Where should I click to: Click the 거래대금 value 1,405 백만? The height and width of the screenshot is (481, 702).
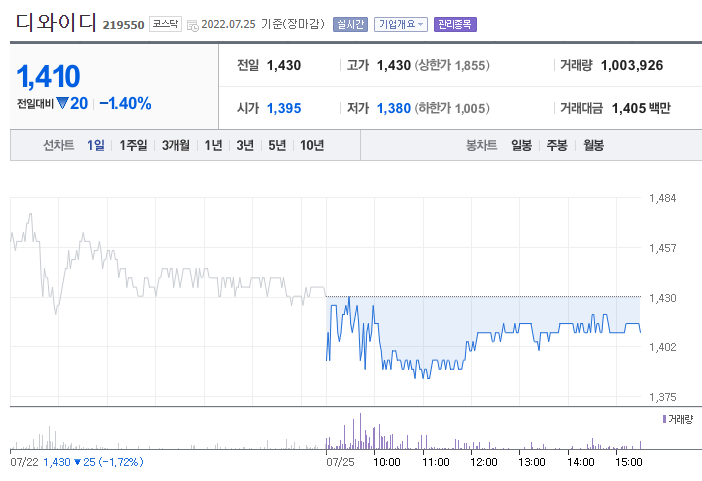point(641,108)
